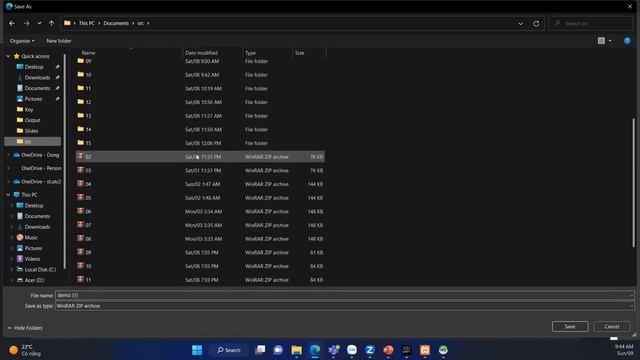Select Documents in the breadcrumb path
640x360 pixels.
click(x=116, y=23)
